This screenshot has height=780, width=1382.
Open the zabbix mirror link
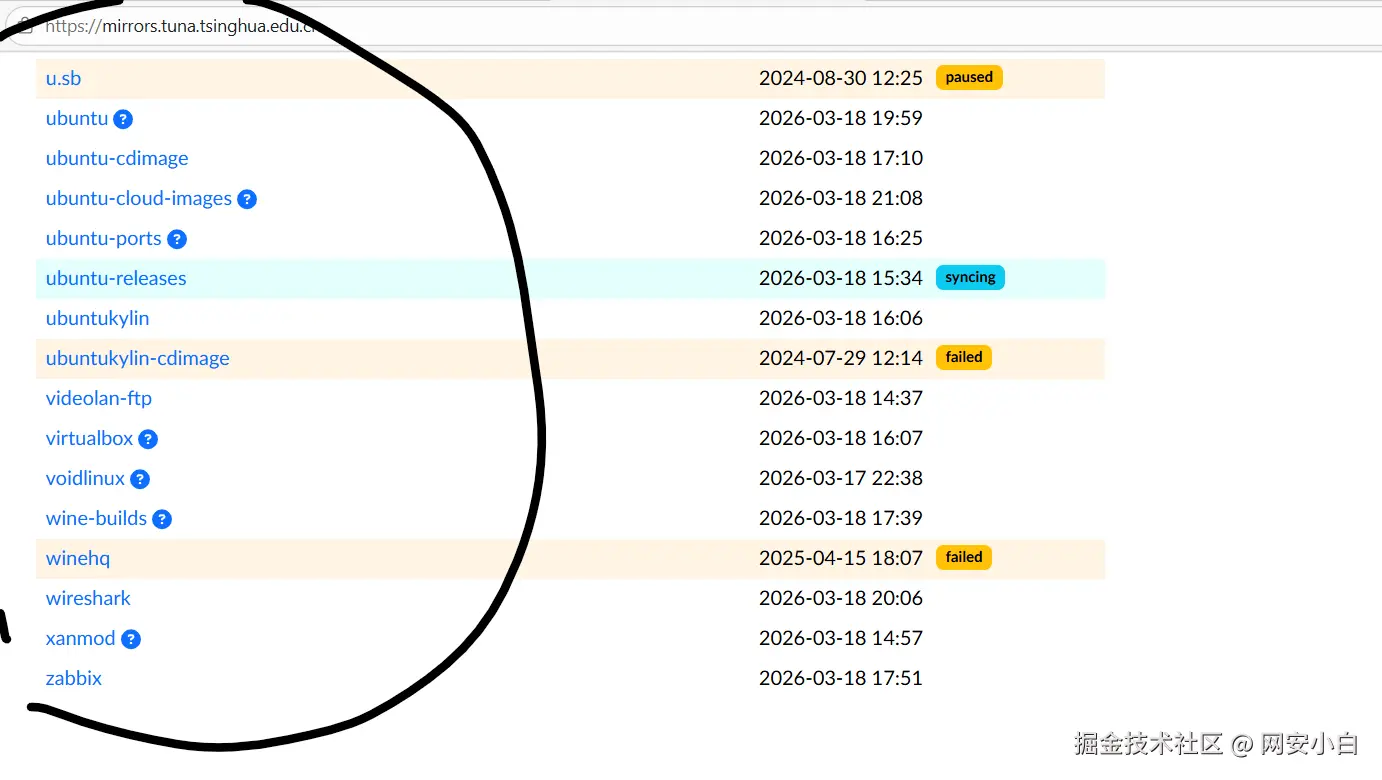point(74,678)
